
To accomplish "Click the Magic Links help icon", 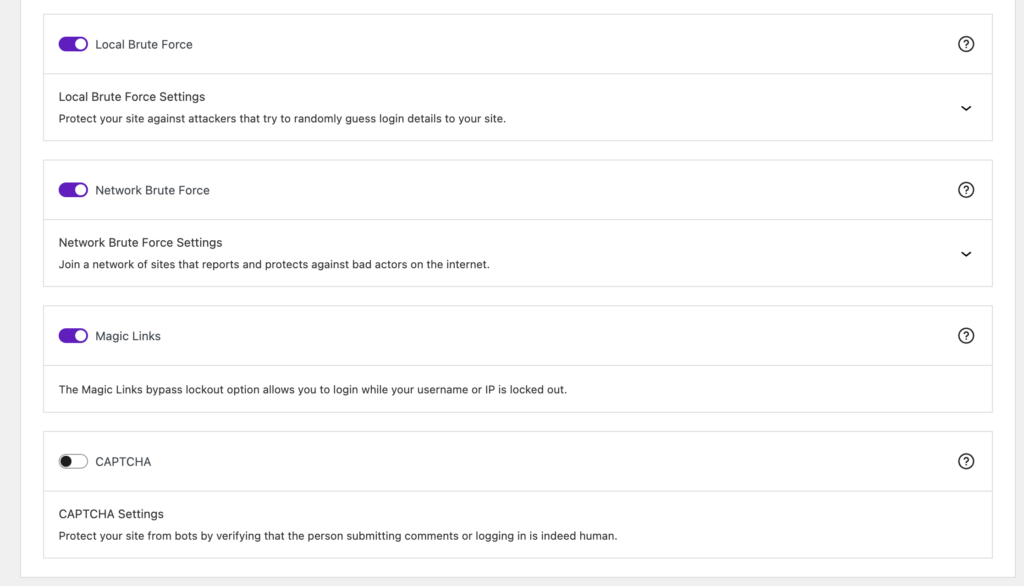I will 965,336.
